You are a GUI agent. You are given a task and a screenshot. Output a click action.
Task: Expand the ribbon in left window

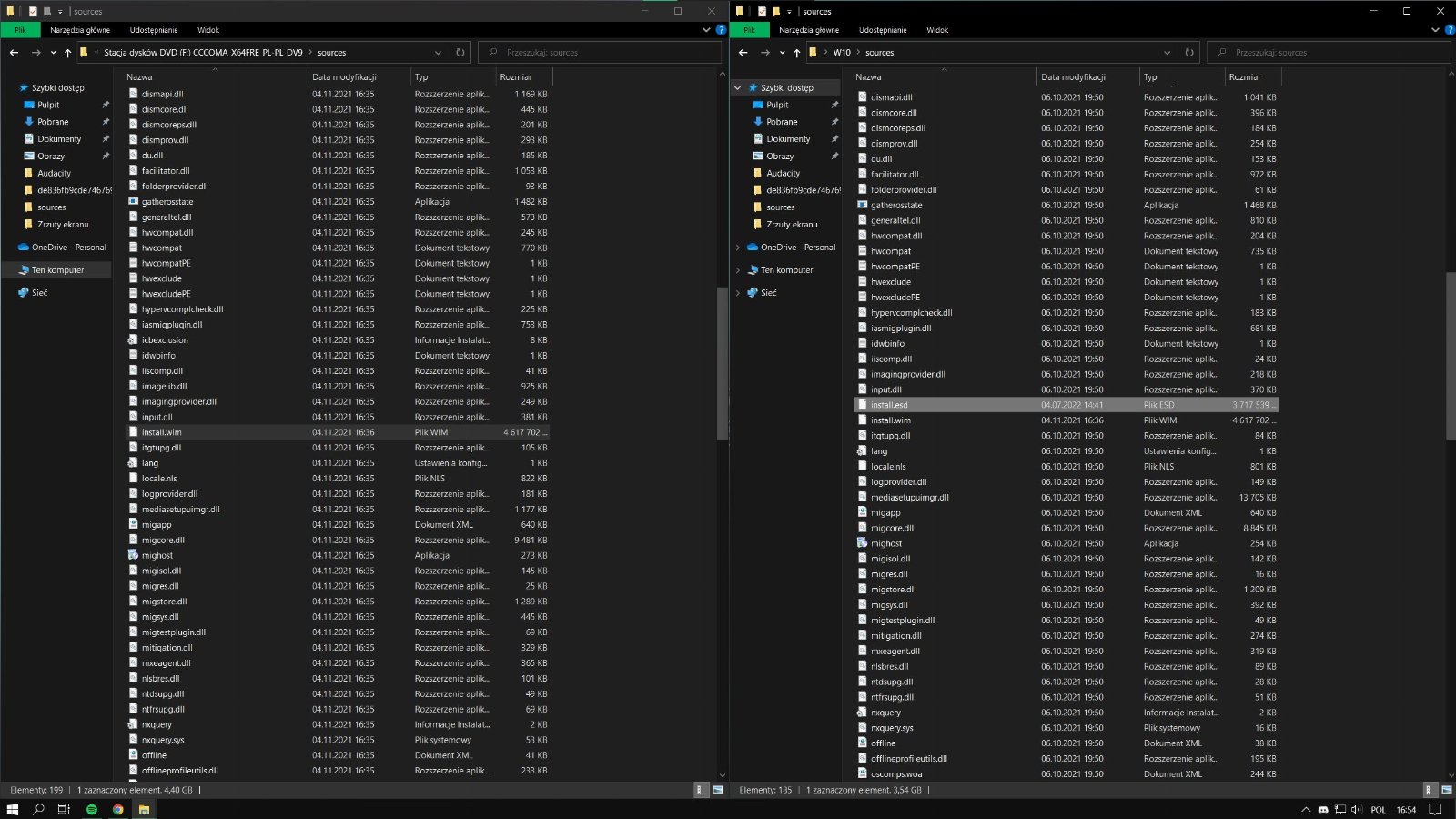[707, 30]
